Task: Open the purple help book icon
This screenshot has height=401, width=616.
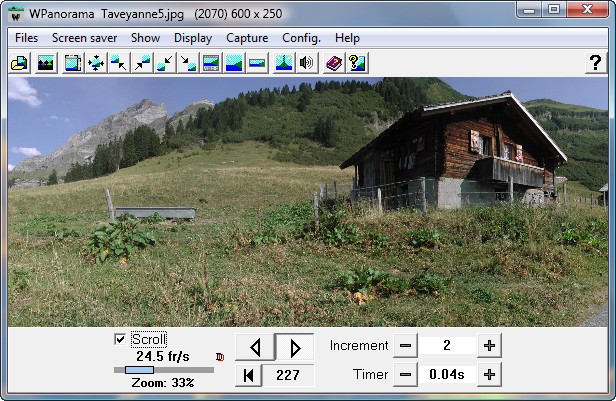Action: (x=334, y=63)
